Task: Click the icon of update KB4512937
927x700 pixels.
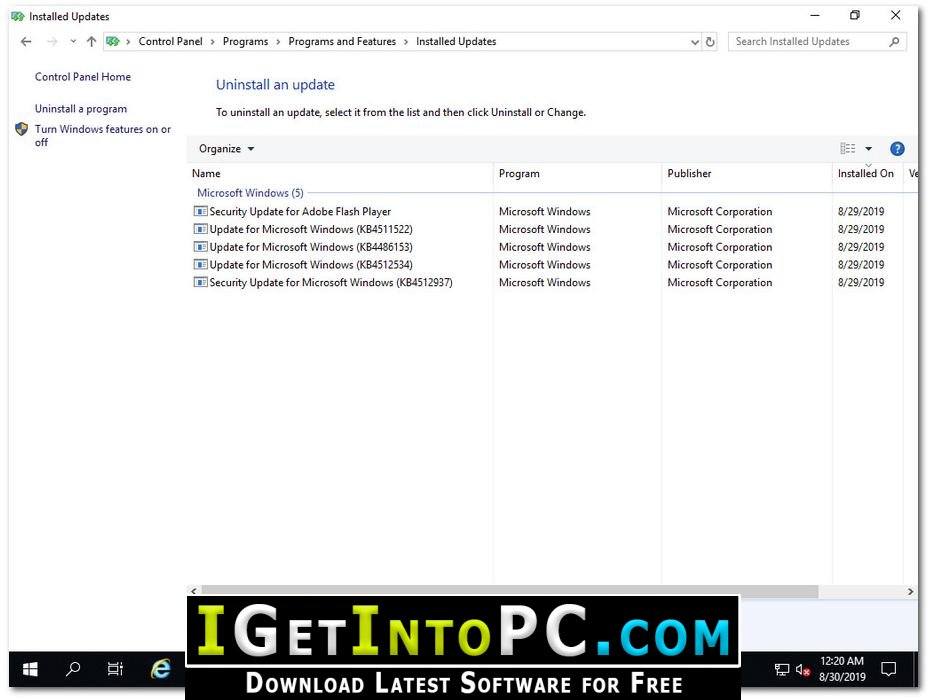Action: (x=201, y=282)
